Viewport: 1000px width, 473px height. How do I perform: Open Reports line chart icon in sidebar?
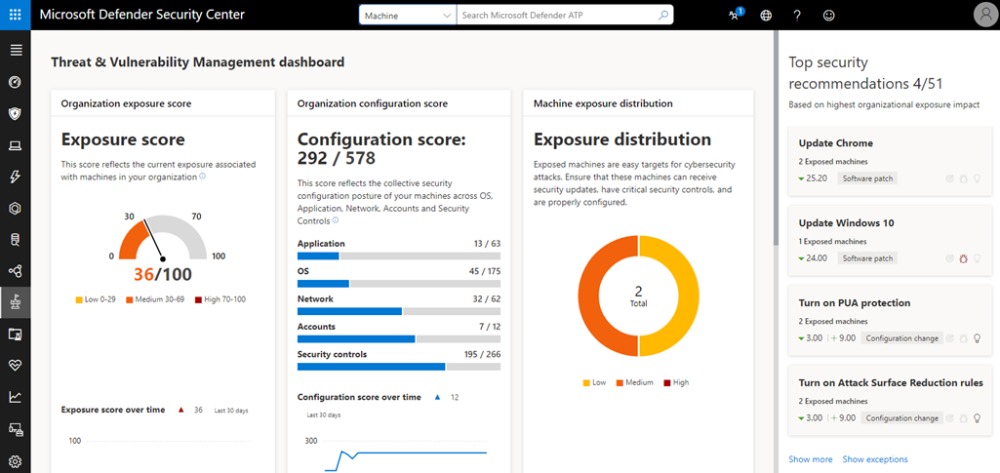pyautogui.click(x=15, y=397)
